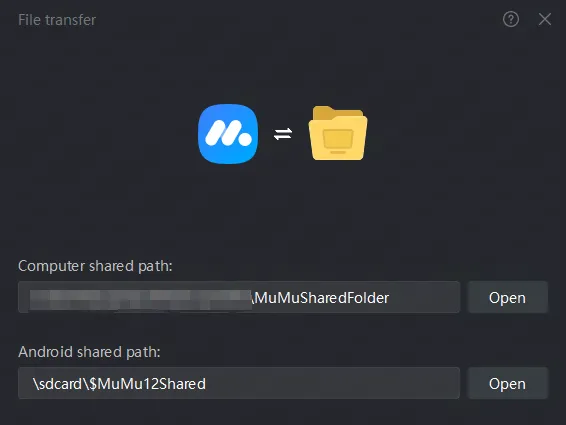Image resolution: width=566 pixels, height=425 pixels.
Task: Select the Computer shared path field
Action: tap(239, 297)
